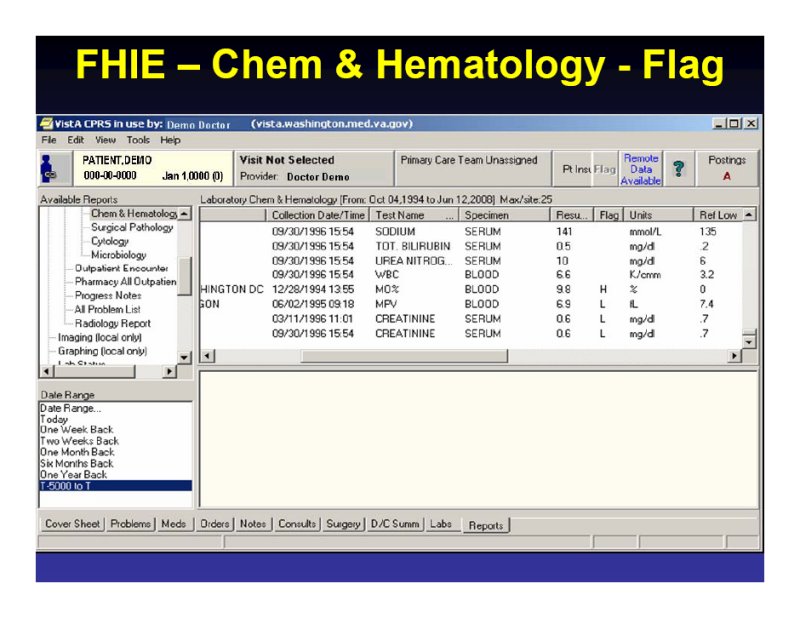Select Graphing (local only) item

[x=102, y=351]
